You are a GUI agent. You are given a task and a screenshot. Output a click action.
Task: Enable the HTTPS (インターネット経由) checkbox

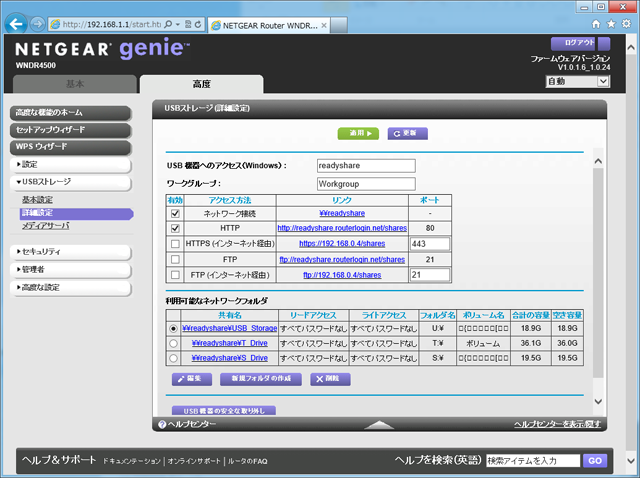point(176,243)
